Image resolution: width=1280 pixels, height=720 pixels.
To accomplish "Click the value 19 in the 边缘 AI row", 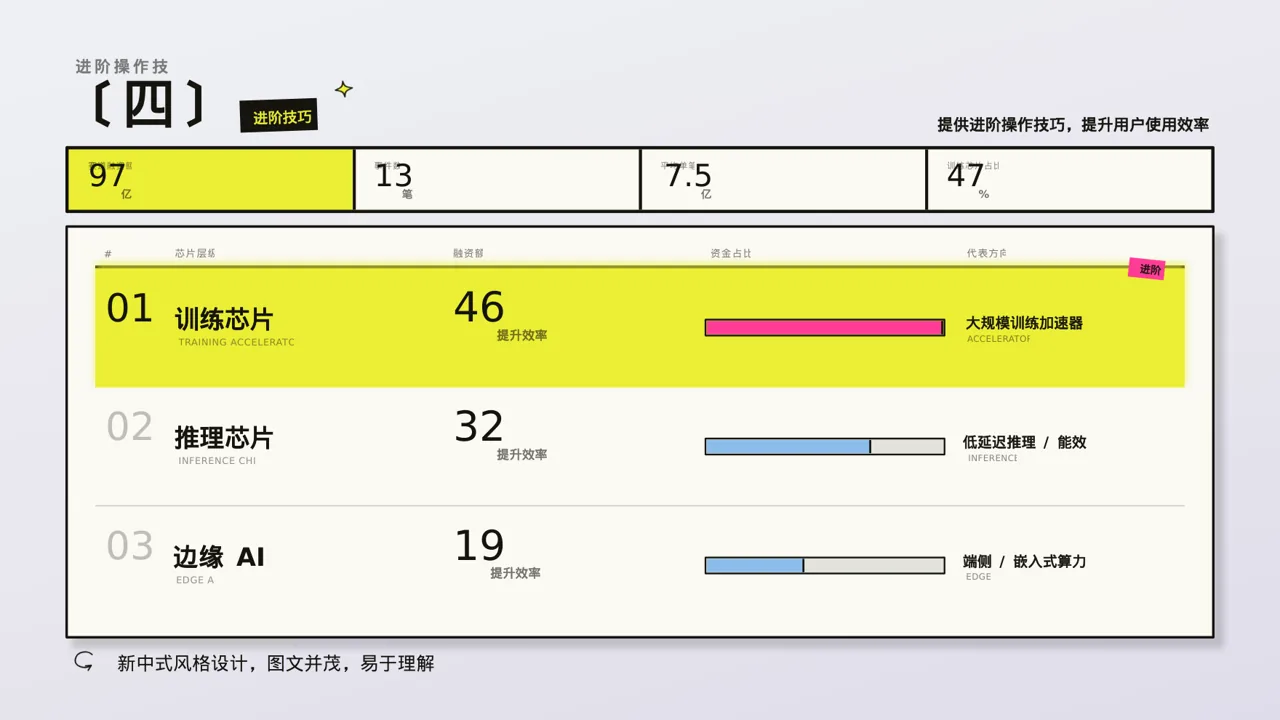I will coord(479,546).
